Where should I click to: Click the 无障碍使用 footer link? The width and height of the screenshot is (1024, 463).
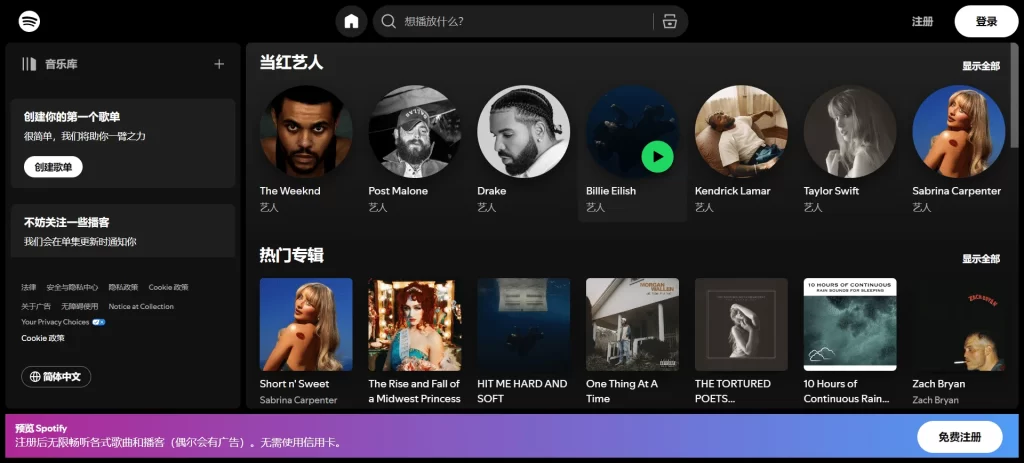(80, 306)
